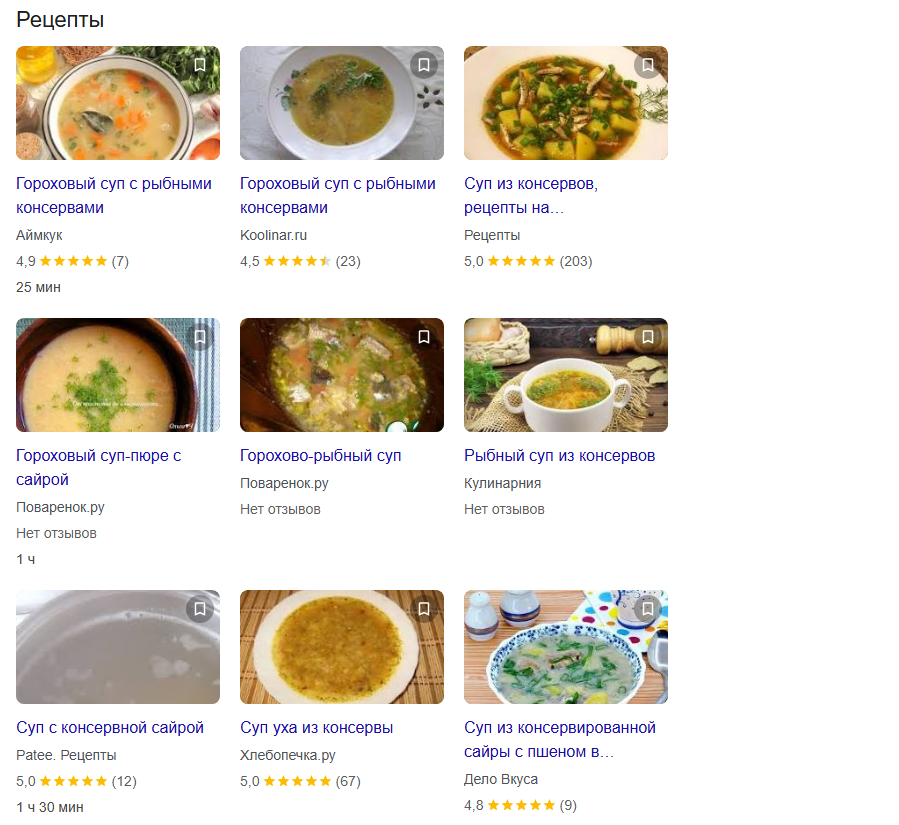Bookmark the Аймкук pea soup recipe
Viewport: 899px width, 825px height.
point(200,65)
